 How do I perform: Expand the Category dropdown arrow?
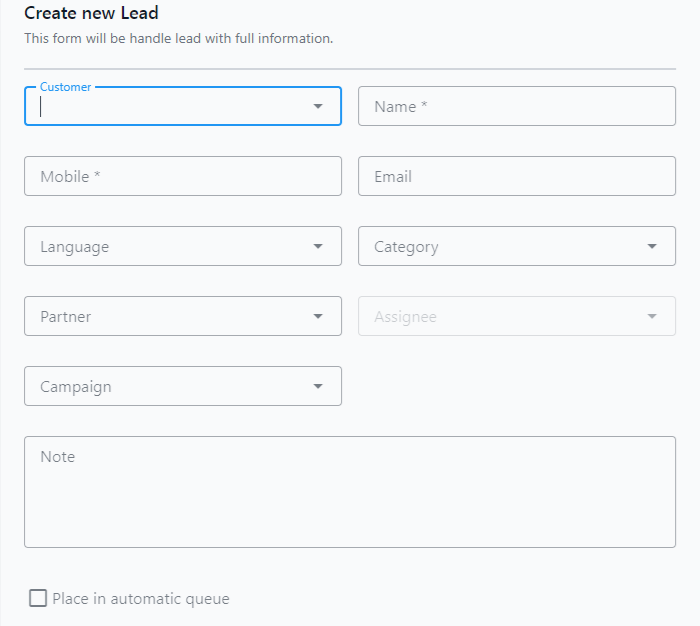point(652,246)
